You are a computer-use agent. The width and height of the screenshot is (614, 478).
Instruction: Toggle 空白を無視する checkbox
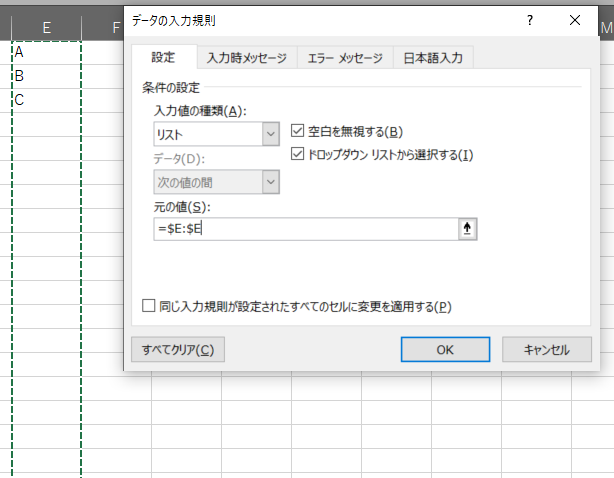297,131
